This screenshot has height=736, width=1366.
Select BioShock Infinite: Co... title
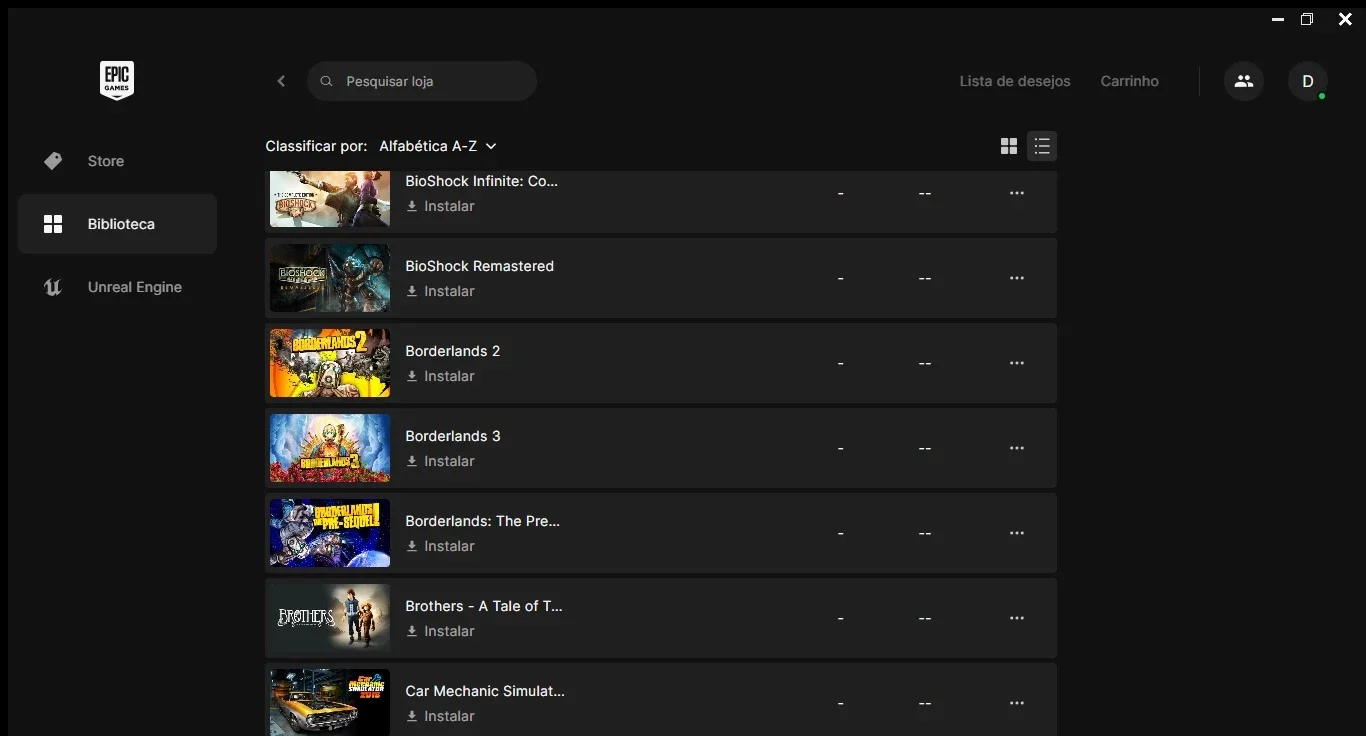[482, 181]
